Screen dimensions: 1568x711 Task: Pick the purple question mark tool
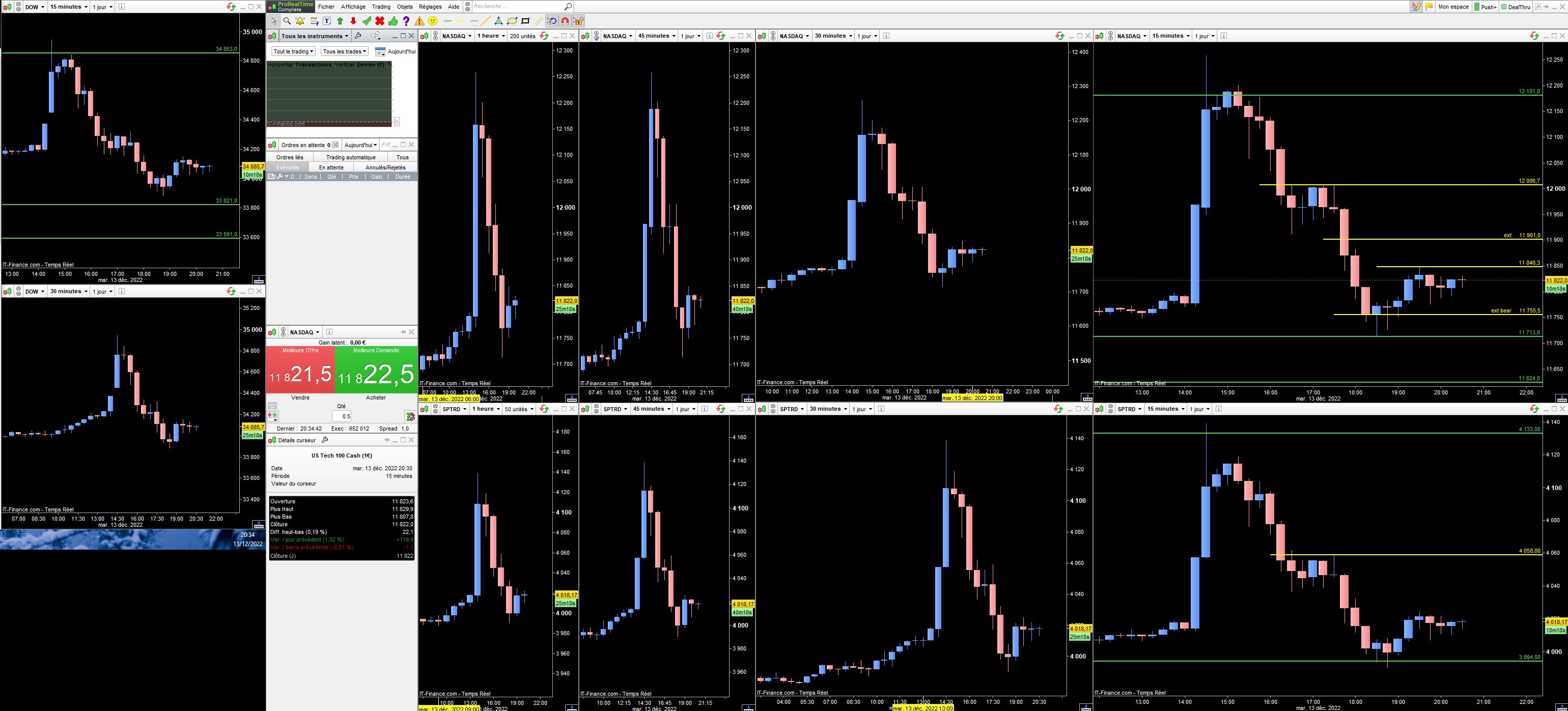[406, 21]
